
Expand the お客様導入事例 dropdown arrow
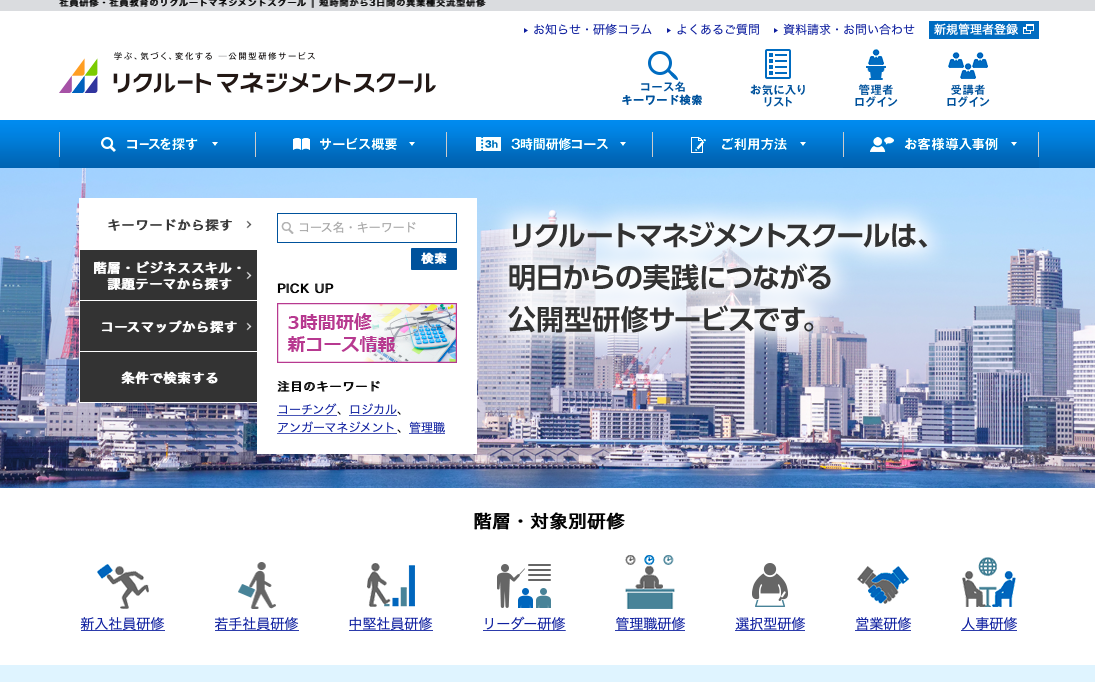tap(1014, 144)
